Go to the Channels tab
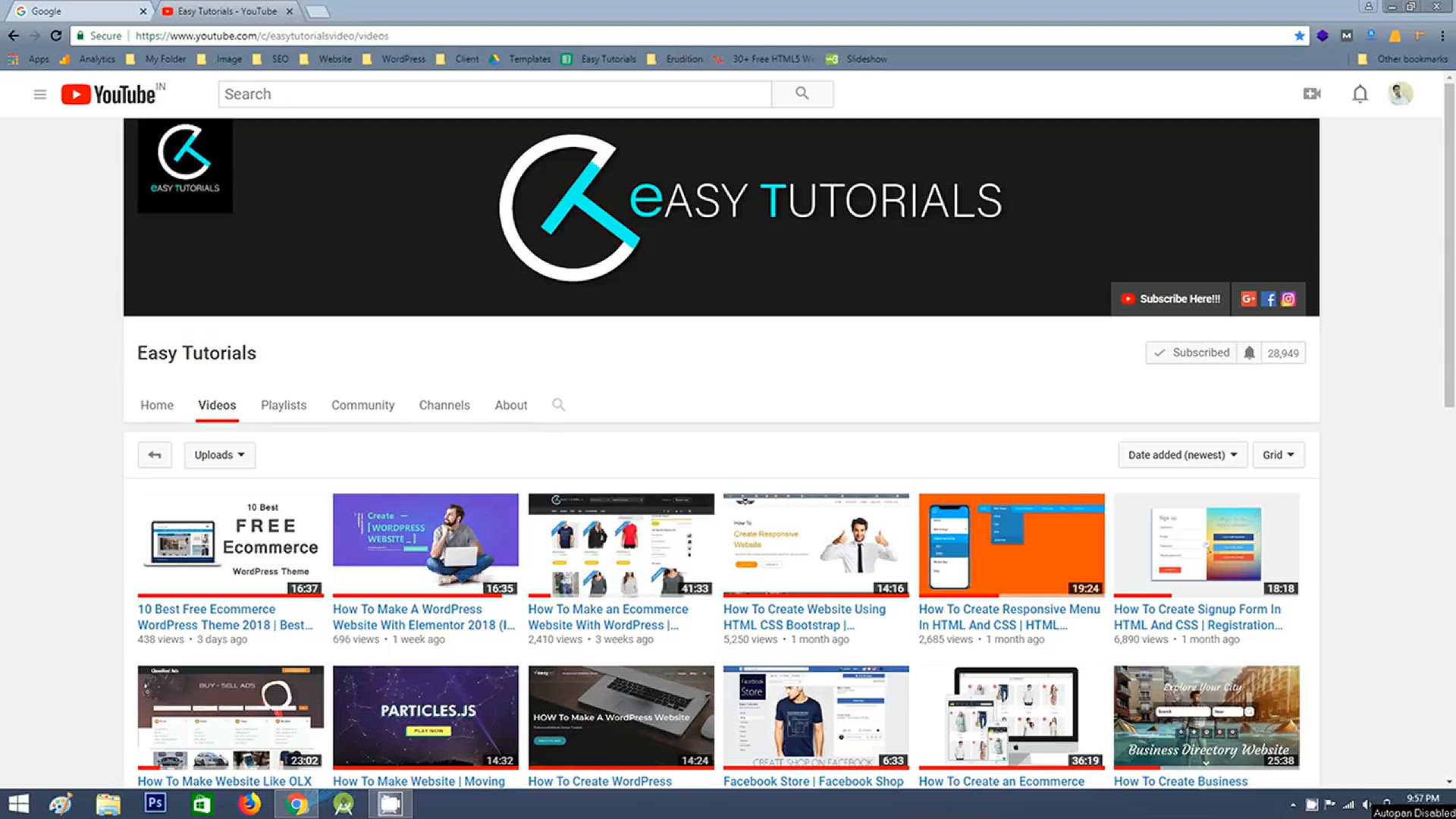 444,405
